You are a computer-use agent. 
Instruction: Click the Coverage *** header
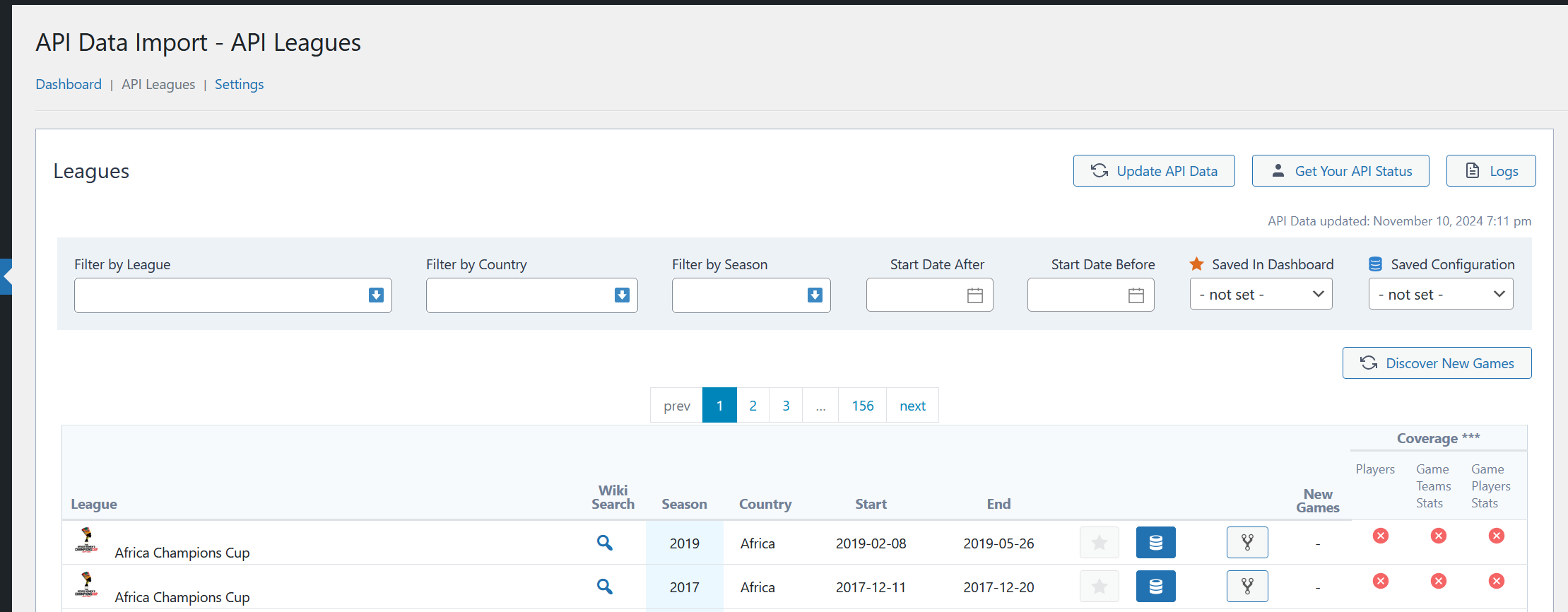(x=1438, y=438)
